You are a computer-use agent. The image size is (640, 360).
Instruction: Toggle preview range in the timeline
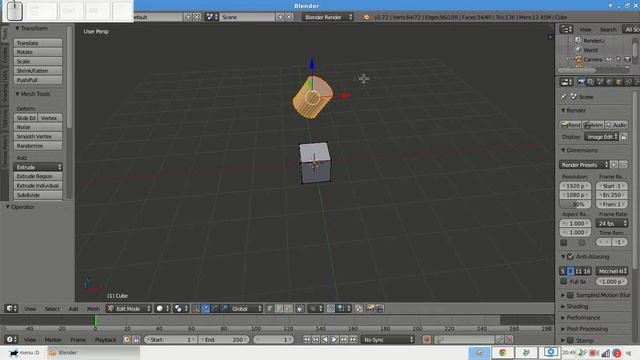pos(127,339)
